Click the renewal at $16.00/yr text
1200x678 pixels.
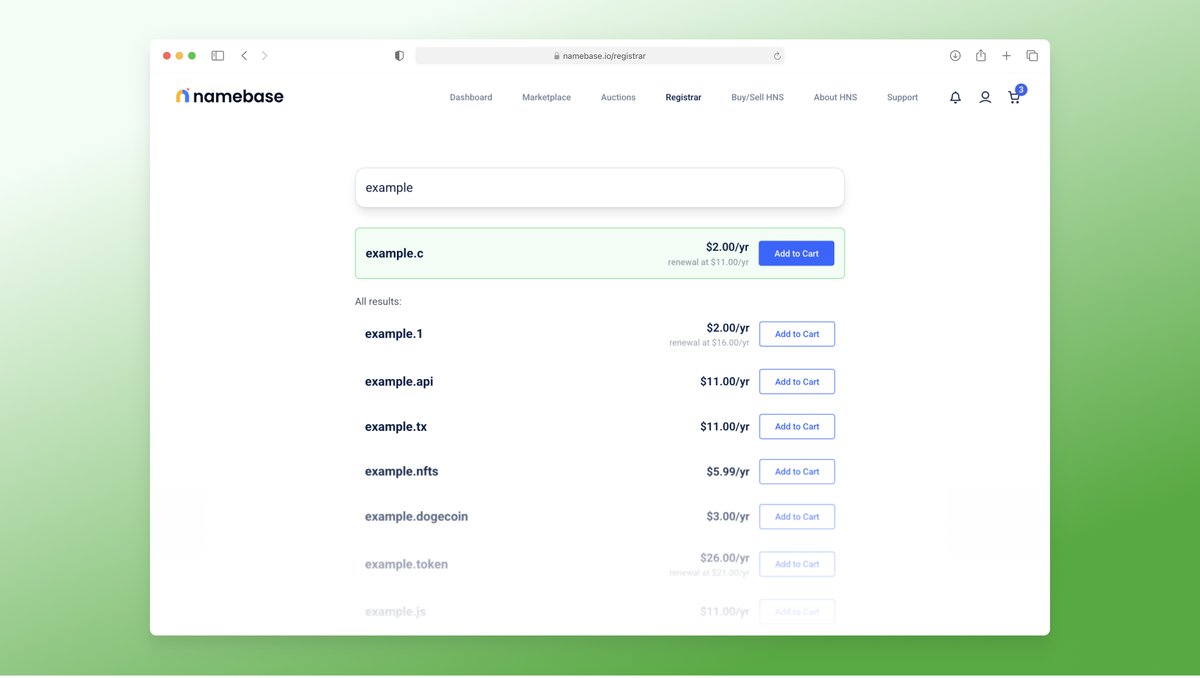pos(709,342)
